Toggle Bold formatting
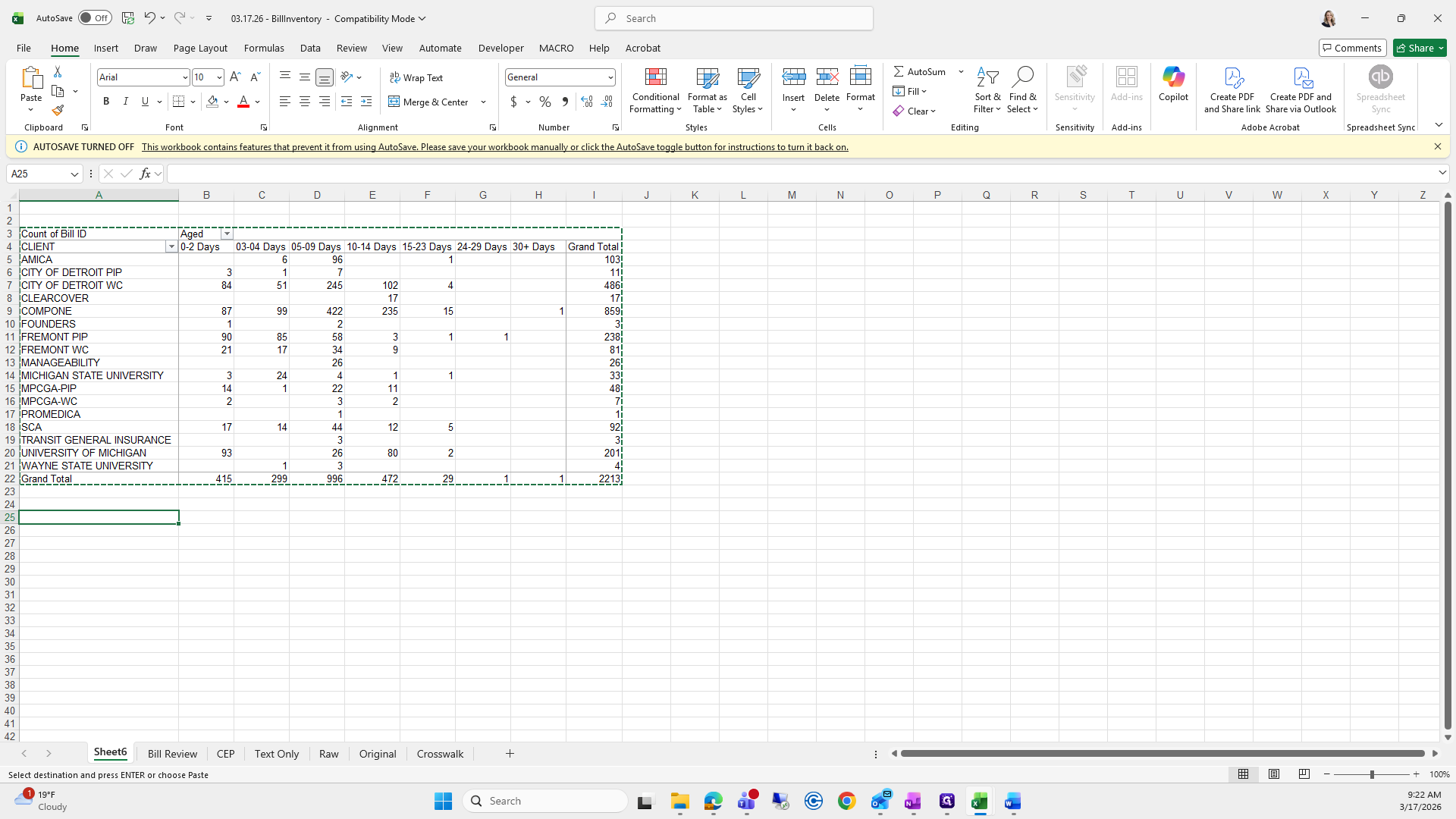1456x819 pixels. pos(106,102)
